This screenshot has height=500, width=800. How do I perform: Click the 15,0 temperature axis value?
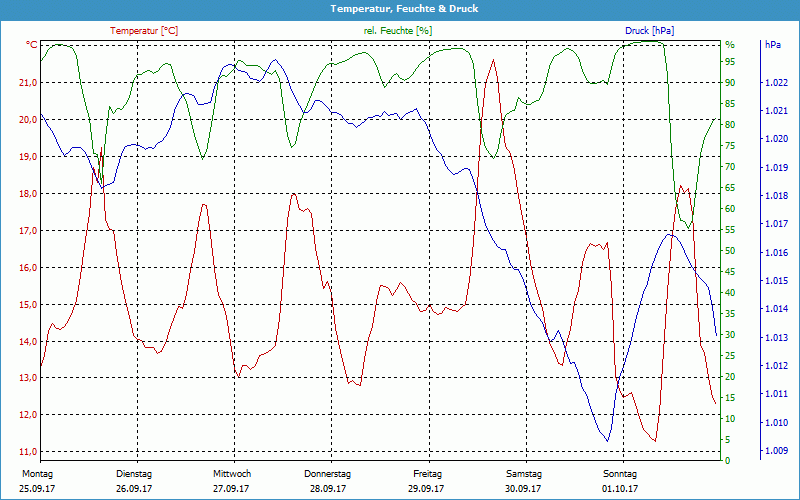[29, 305]
